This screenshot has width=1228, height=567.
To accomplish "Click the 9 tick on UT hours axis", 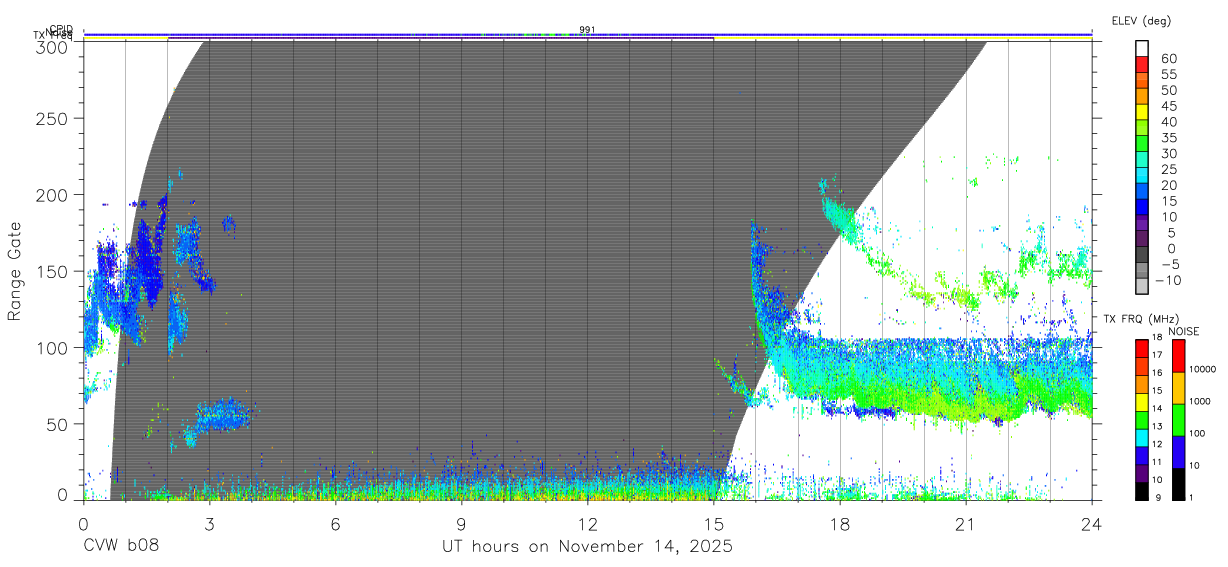I will 461,523.
